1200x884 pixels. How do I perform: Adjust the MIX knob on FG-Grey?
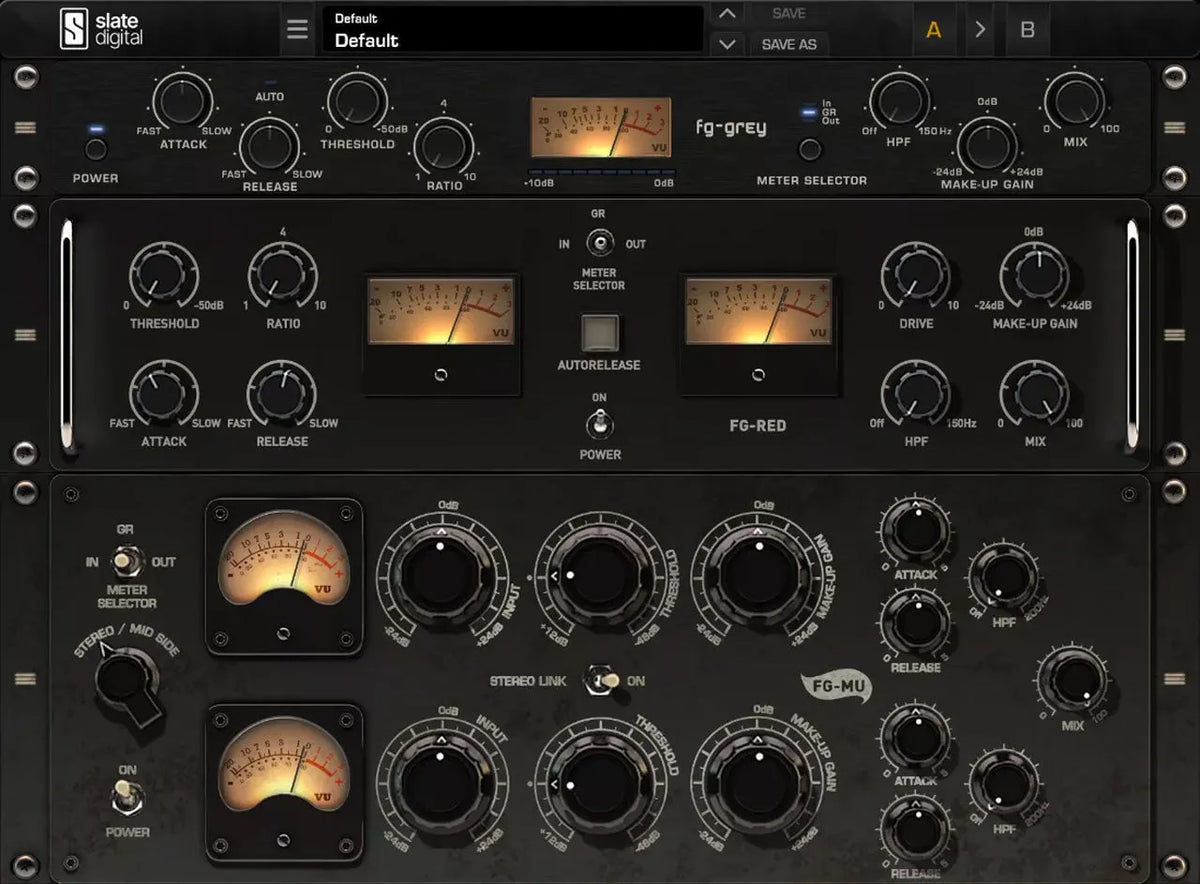1077,104
